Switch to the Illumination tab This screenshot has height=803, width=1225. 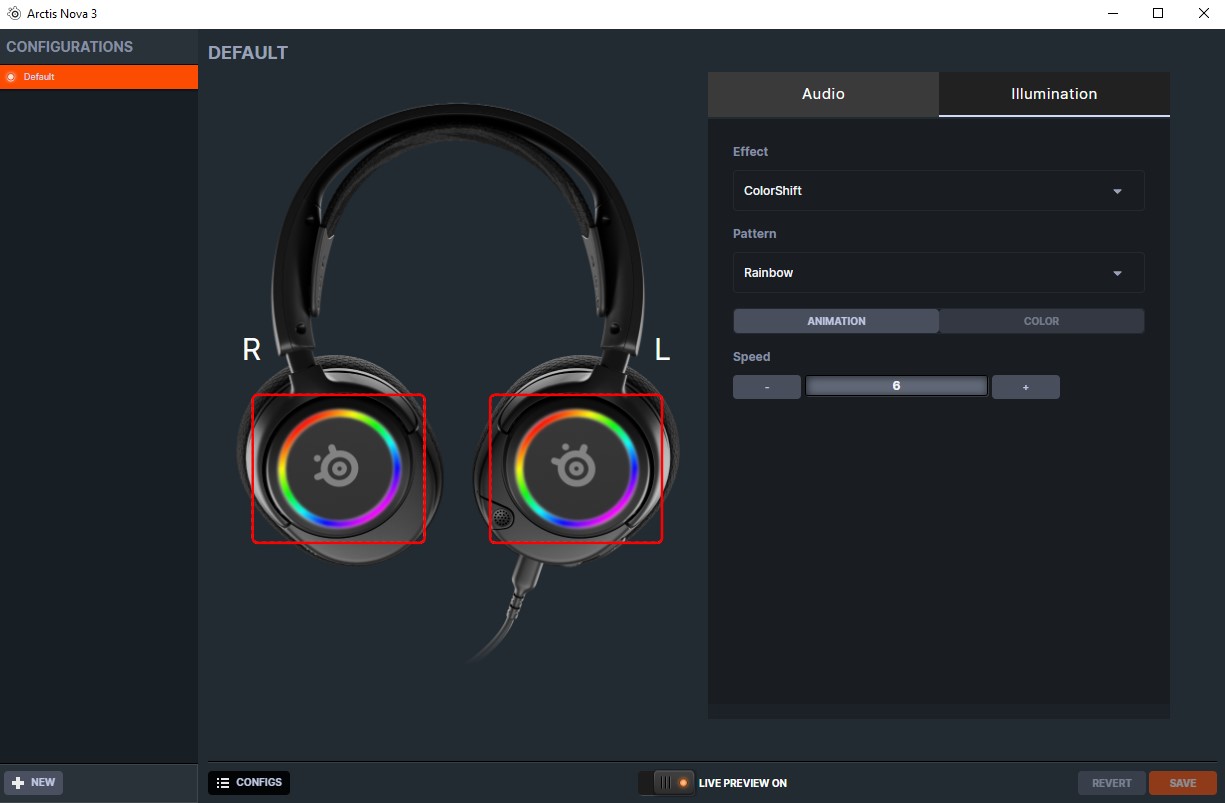click(x=1054, y=94)
